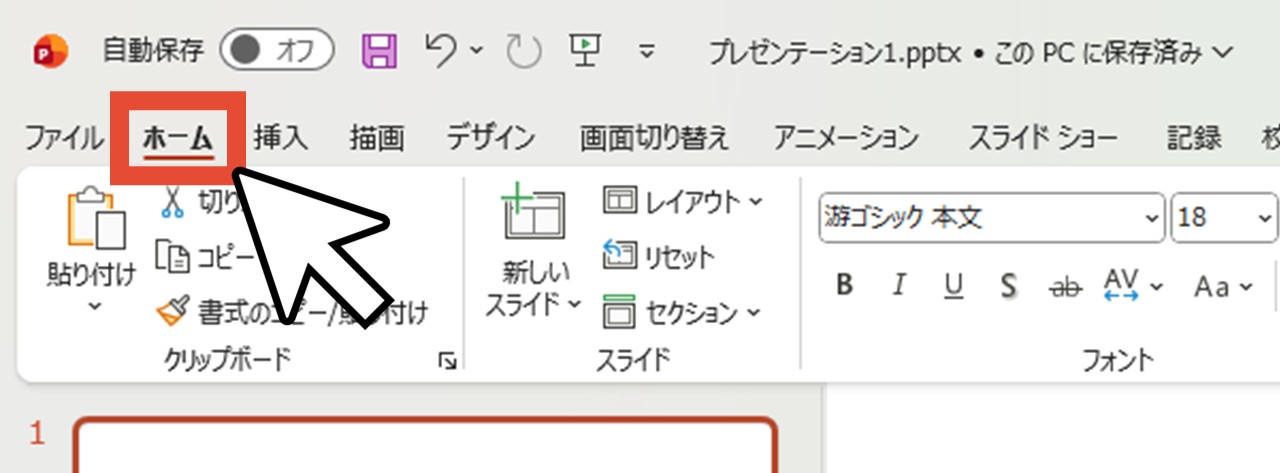Screen dimensions: 1280x473
Task: Click the Copy icon
Action: [x=173, y=257]
